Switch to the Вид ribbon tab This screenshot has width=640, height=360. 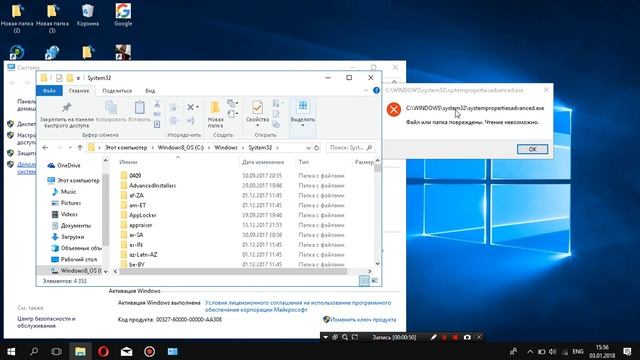[150, 91]
